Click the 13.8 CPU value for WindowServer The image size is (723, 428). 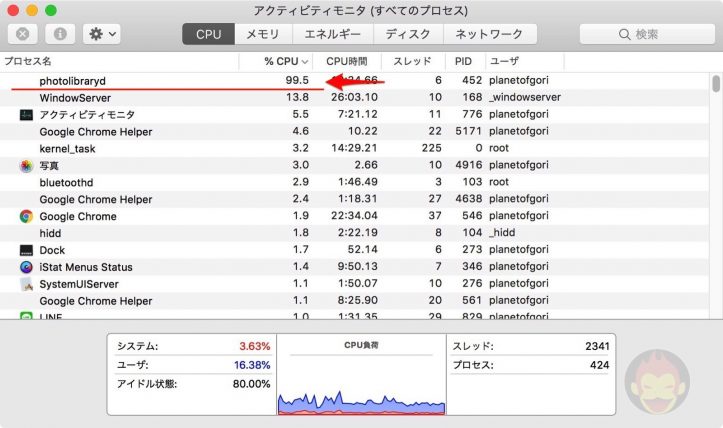click(x=297, y=97)
